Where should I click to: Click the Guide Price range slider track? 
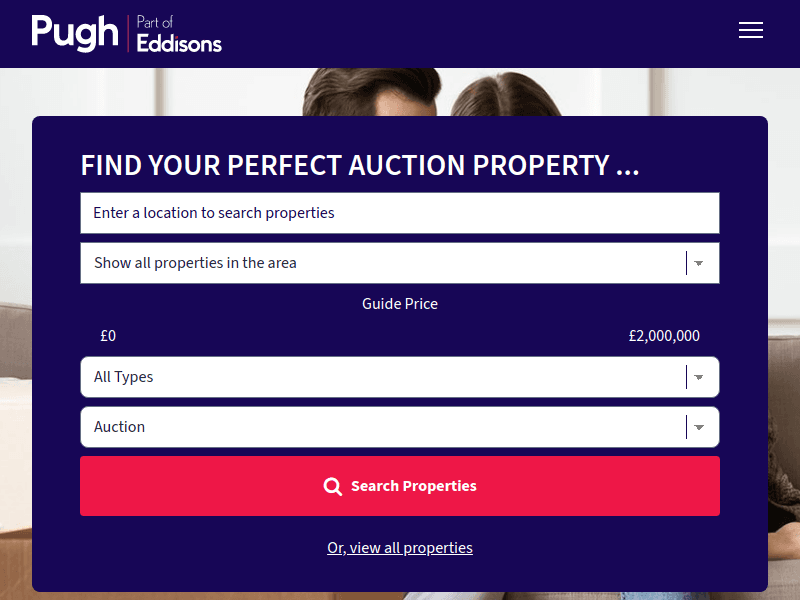tap(400, 336)
